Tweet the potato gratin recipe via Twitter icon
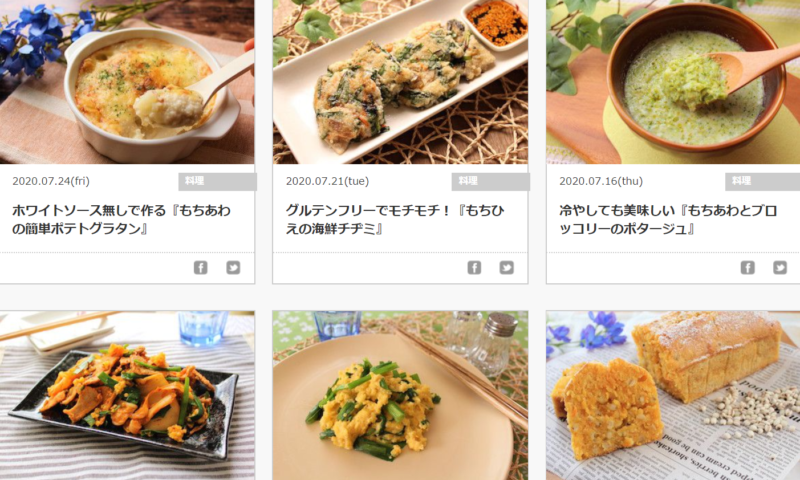 click(233, 267)
